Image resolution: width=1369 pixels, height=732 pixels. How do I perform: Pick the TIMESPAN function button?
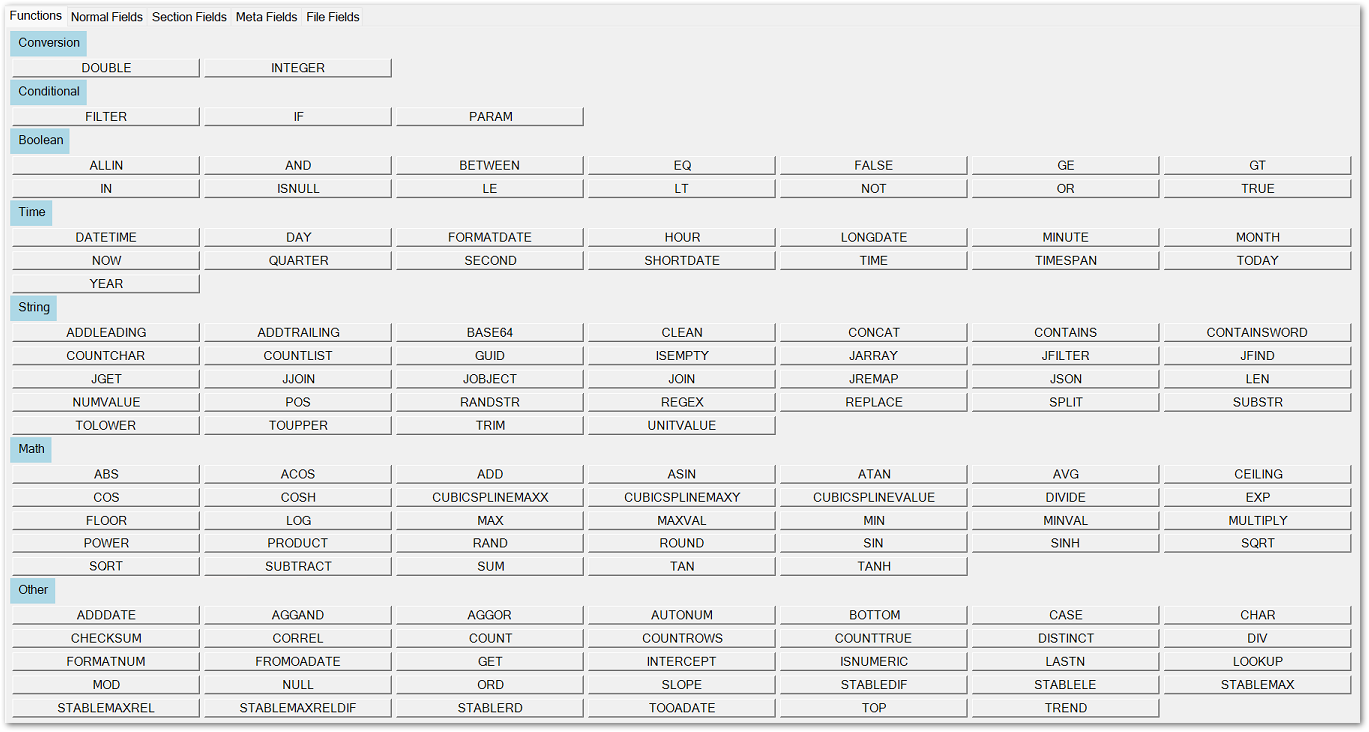click(x=1066, y=261)
